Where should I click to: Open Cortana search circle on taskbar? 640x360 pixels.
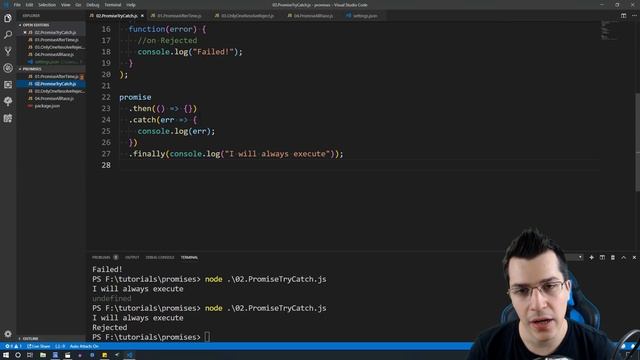tap(18, 355)
